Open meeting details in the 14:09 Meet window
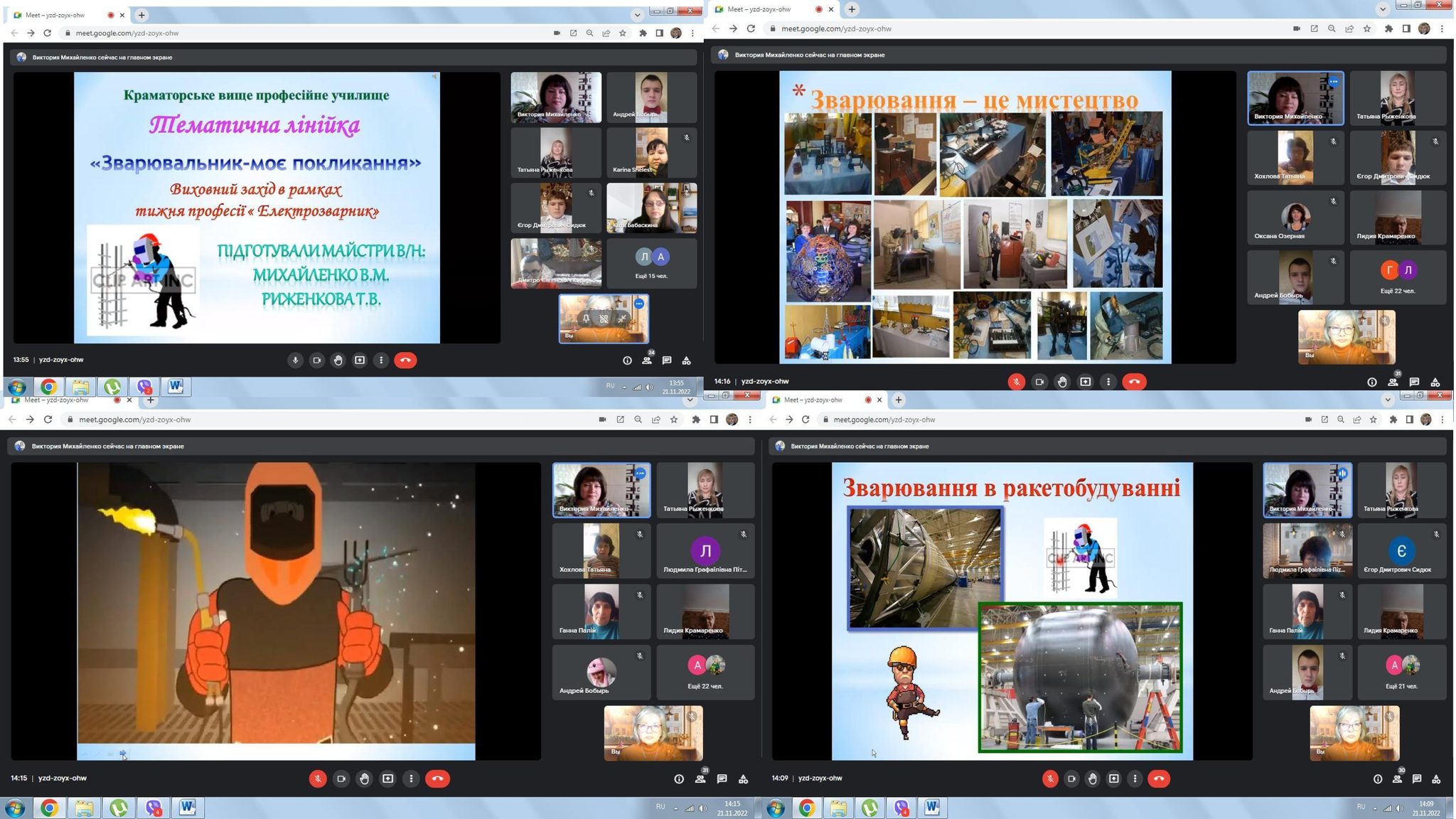The width and height of the screenshot is (1456, 819). (1378, 779)
